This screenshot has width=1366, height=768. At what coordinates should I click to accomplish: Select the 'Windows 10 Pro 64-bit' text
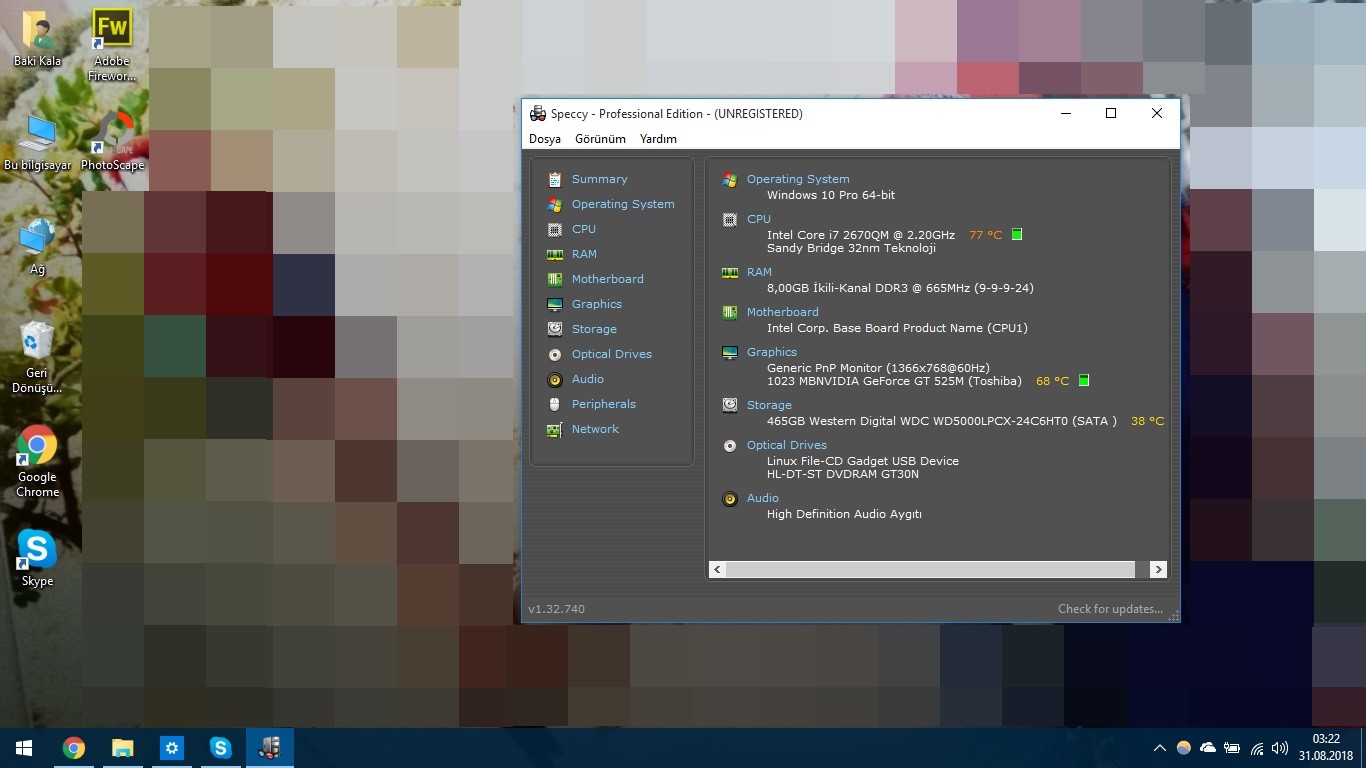point(831,195)
